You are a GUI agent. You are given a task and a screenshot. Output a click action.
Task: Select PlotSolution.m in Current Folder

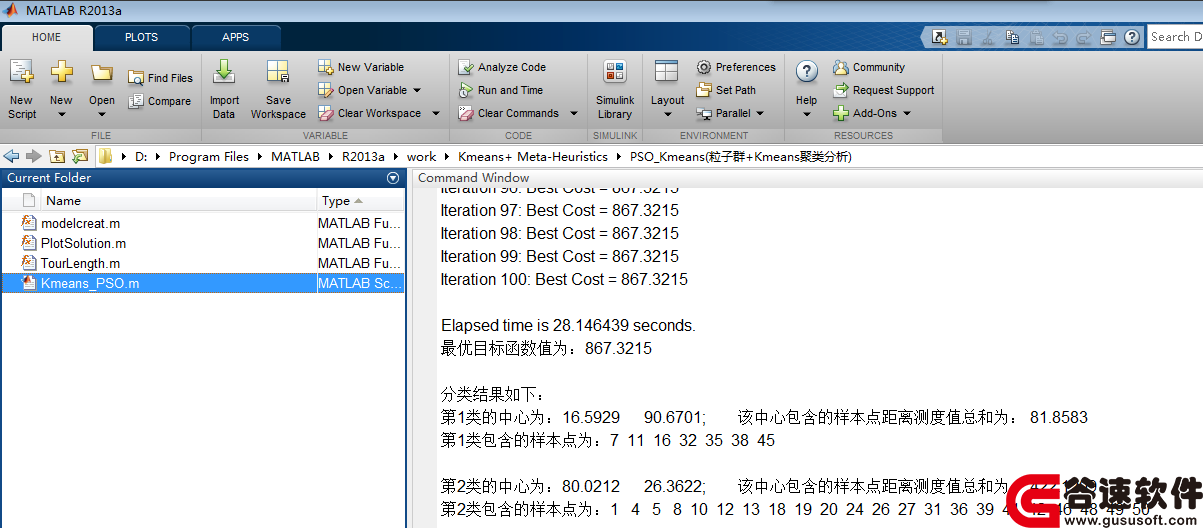click(x=203, y=243)
